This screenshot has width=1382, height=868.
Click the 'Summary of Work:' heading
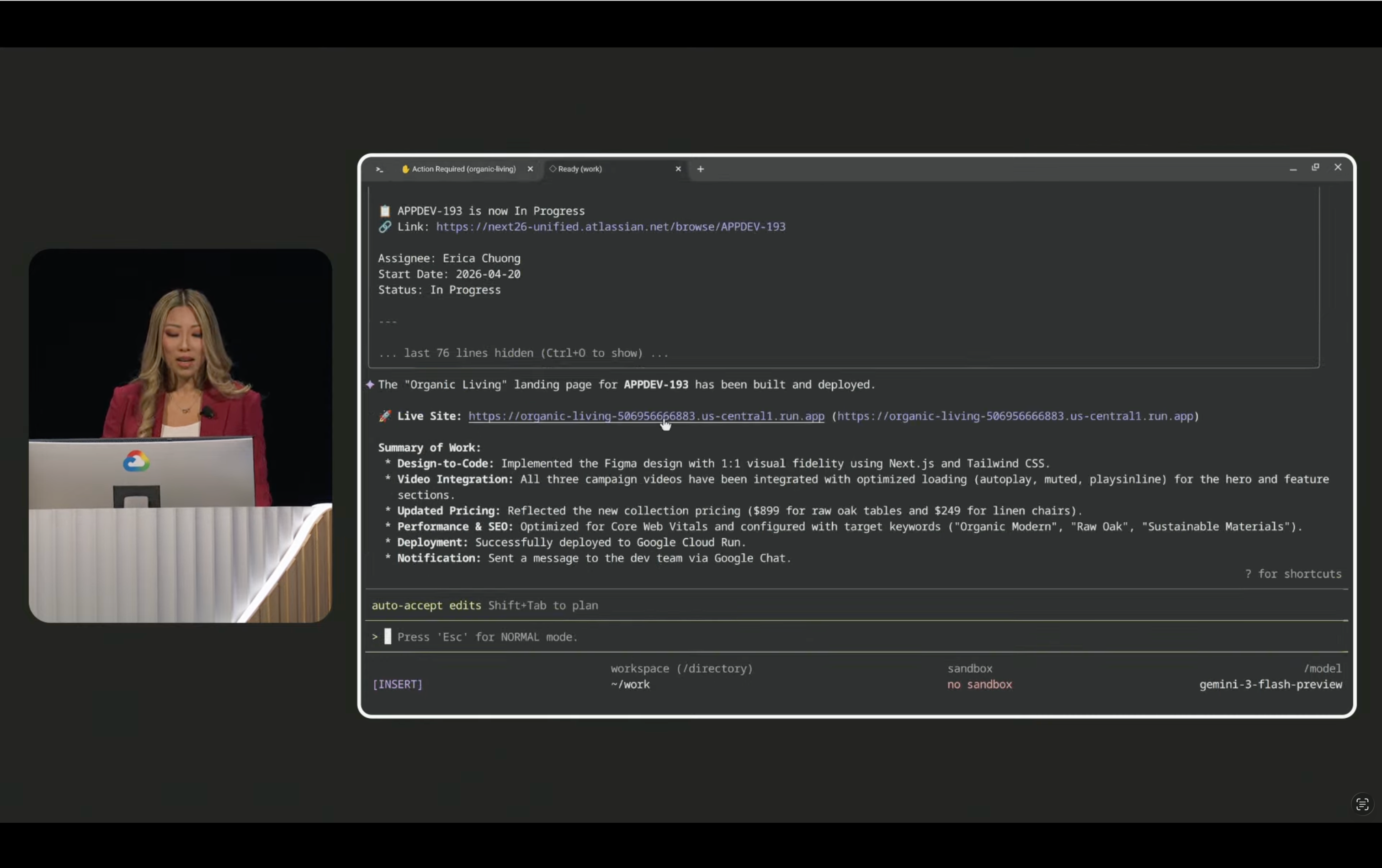pos(429,448)
